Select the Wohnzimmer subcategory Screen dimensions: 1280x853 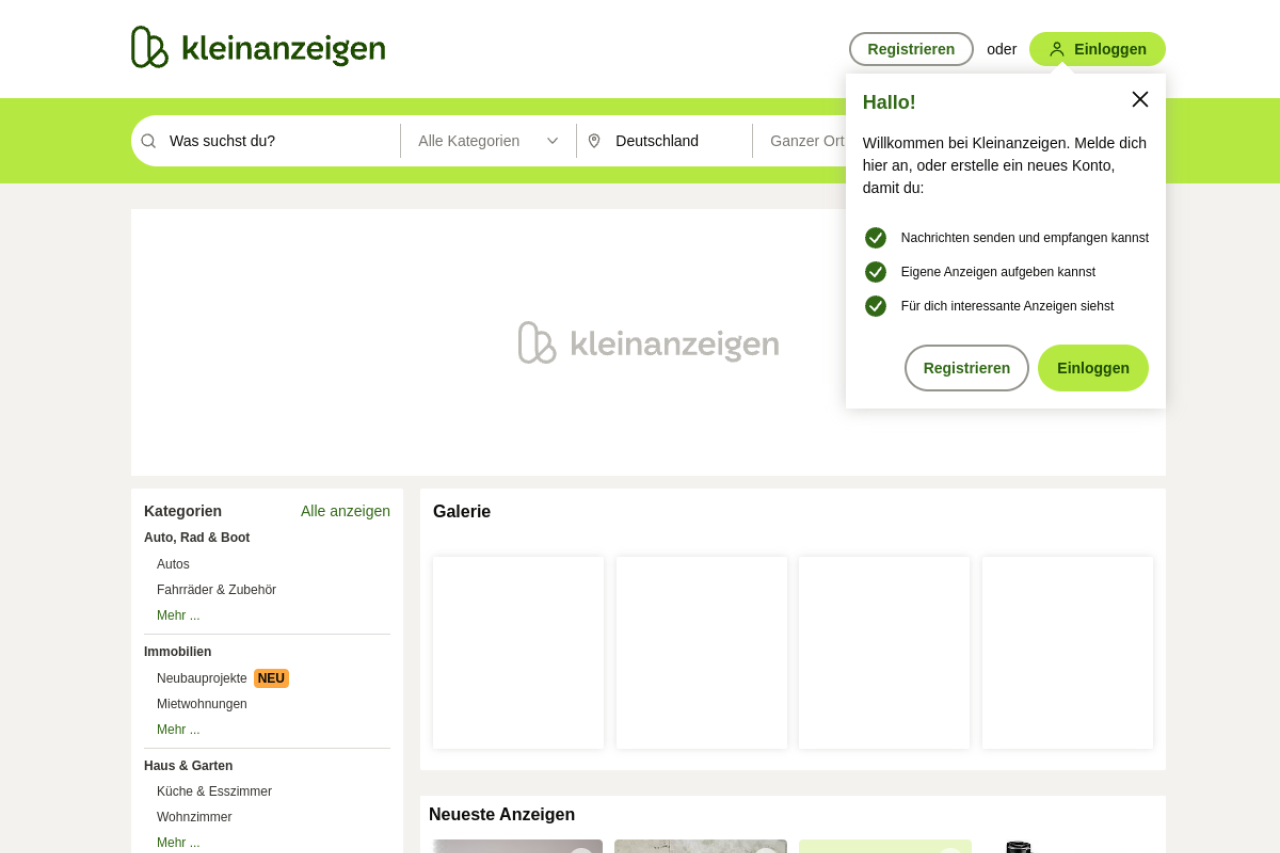[194, 817]
